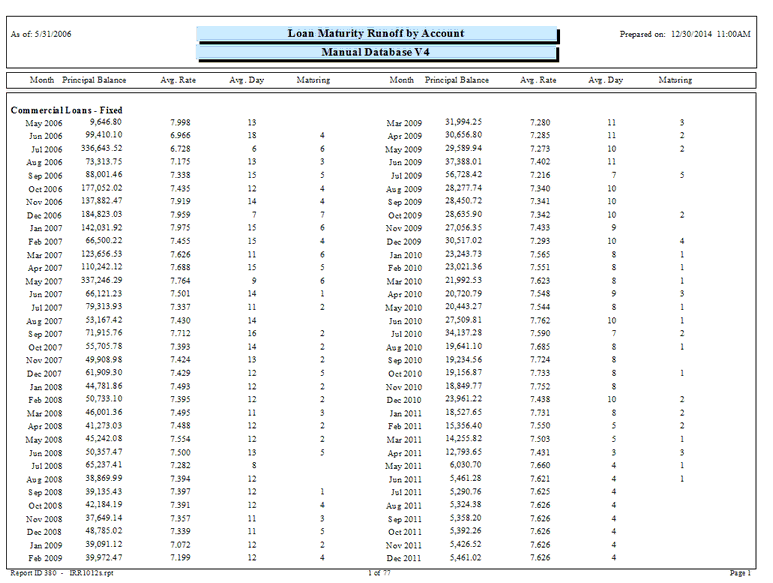Image resolution: width=773 pixels, height=583 pixels.
Task: Click the left-side 'Avg. Rate' column header
Action: (x=177, y=80)
